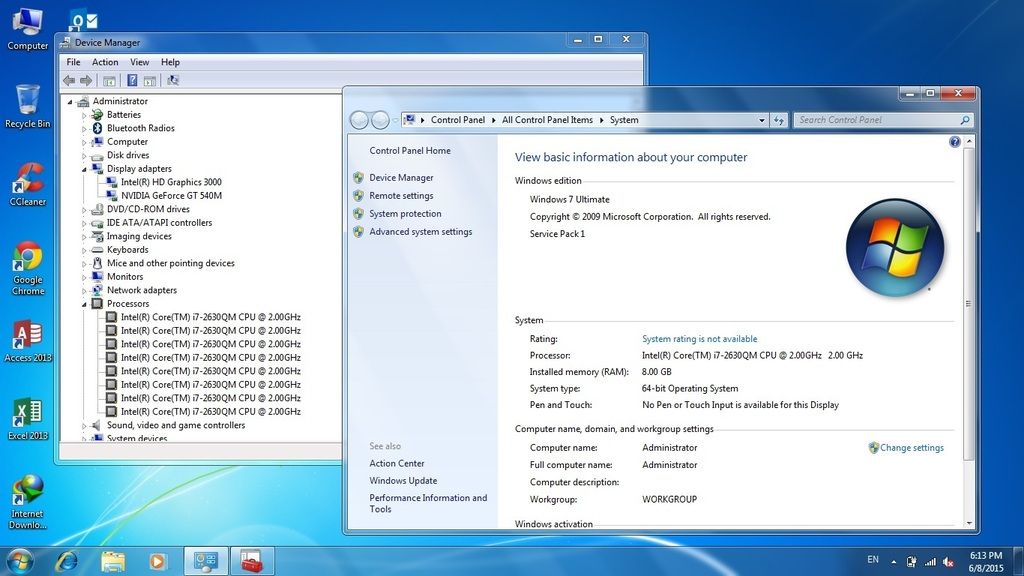1024x576 pixels.
Task: Click the Change settings link
Action: coord(912,448)
